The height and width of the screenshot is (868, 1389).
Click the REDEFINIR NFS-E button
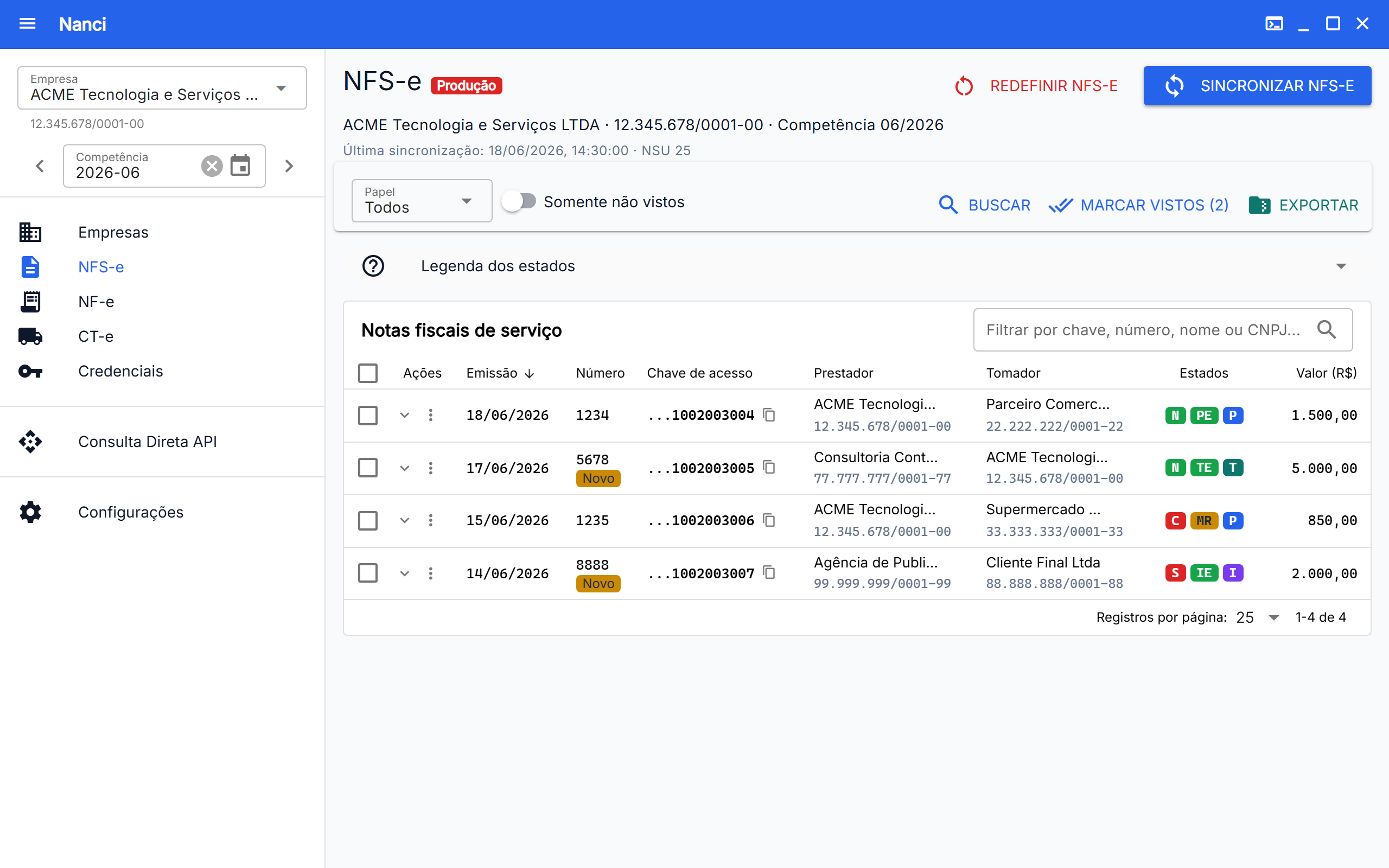point(1035,86)
